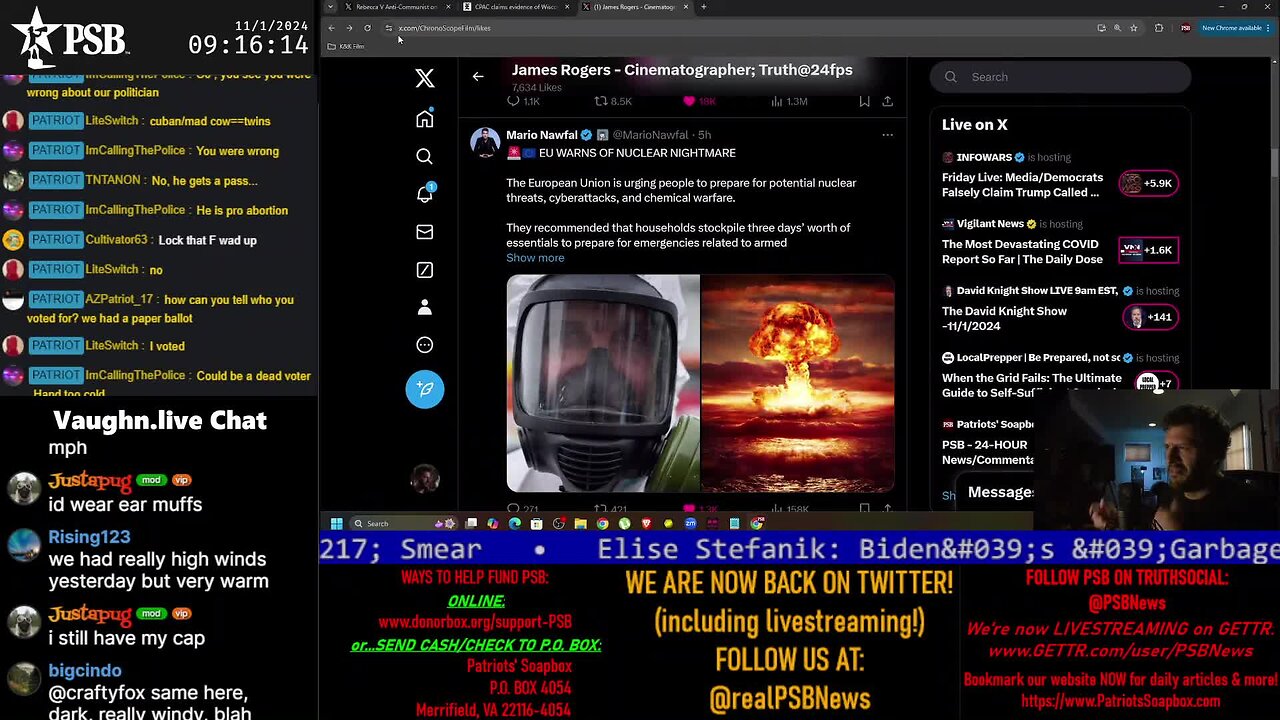Click Cultivator63's username in the top chat
The height and width of the screenshot is (720, 1280).
[x=116, y=240]
